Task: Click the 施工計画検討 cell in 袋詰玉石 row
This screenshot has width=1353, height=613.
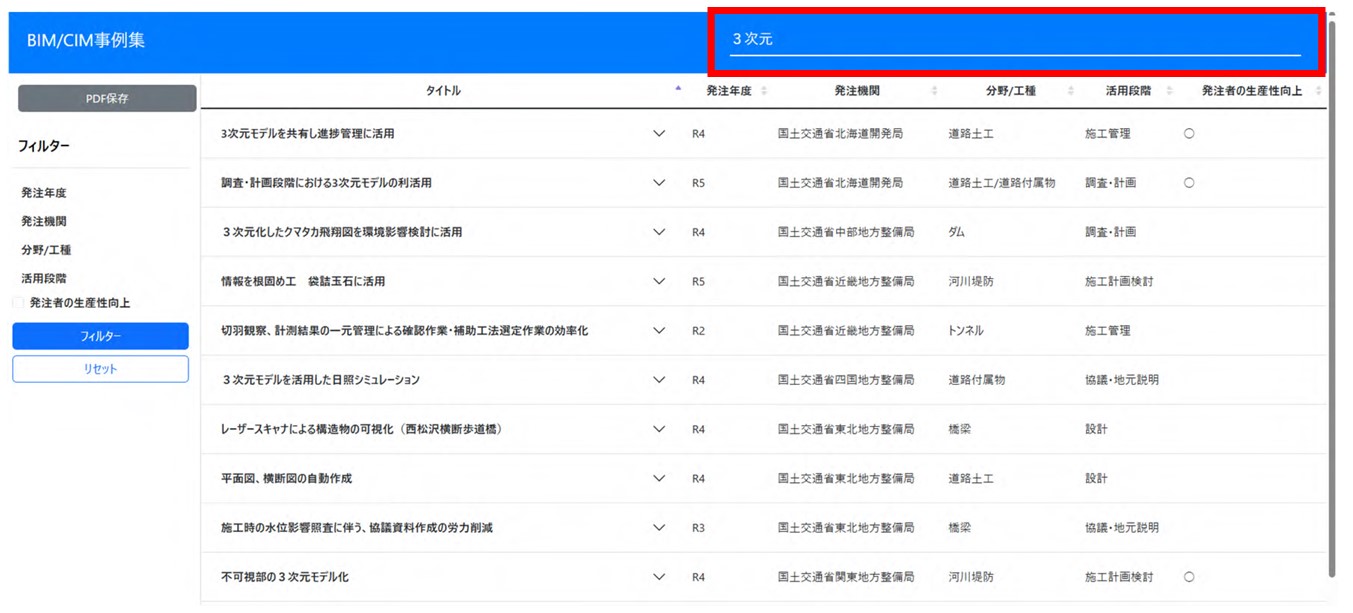Action: click(x=1119, y=282)
